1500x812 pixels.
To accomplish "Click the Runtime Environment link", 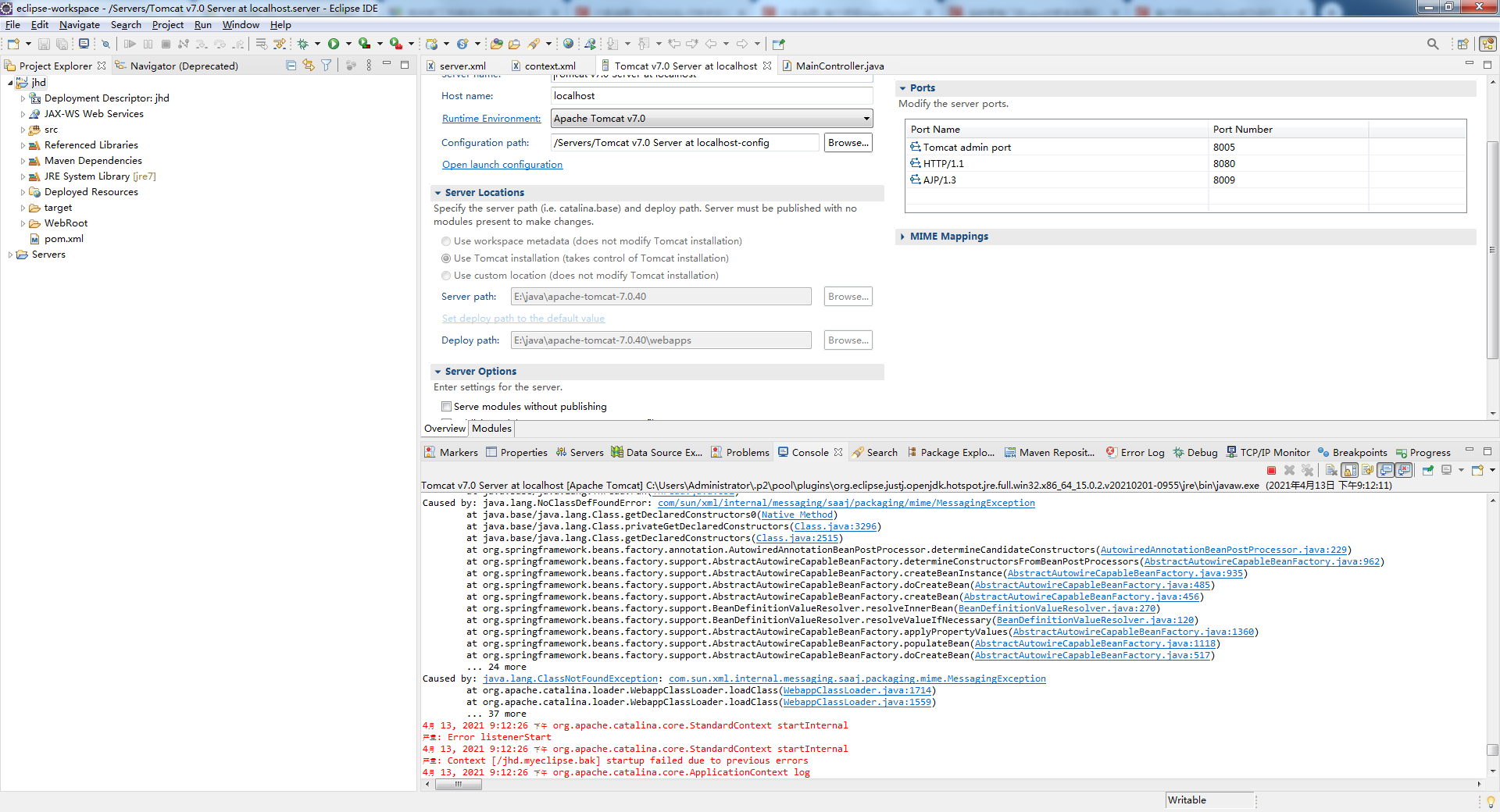I will [491, 119].
